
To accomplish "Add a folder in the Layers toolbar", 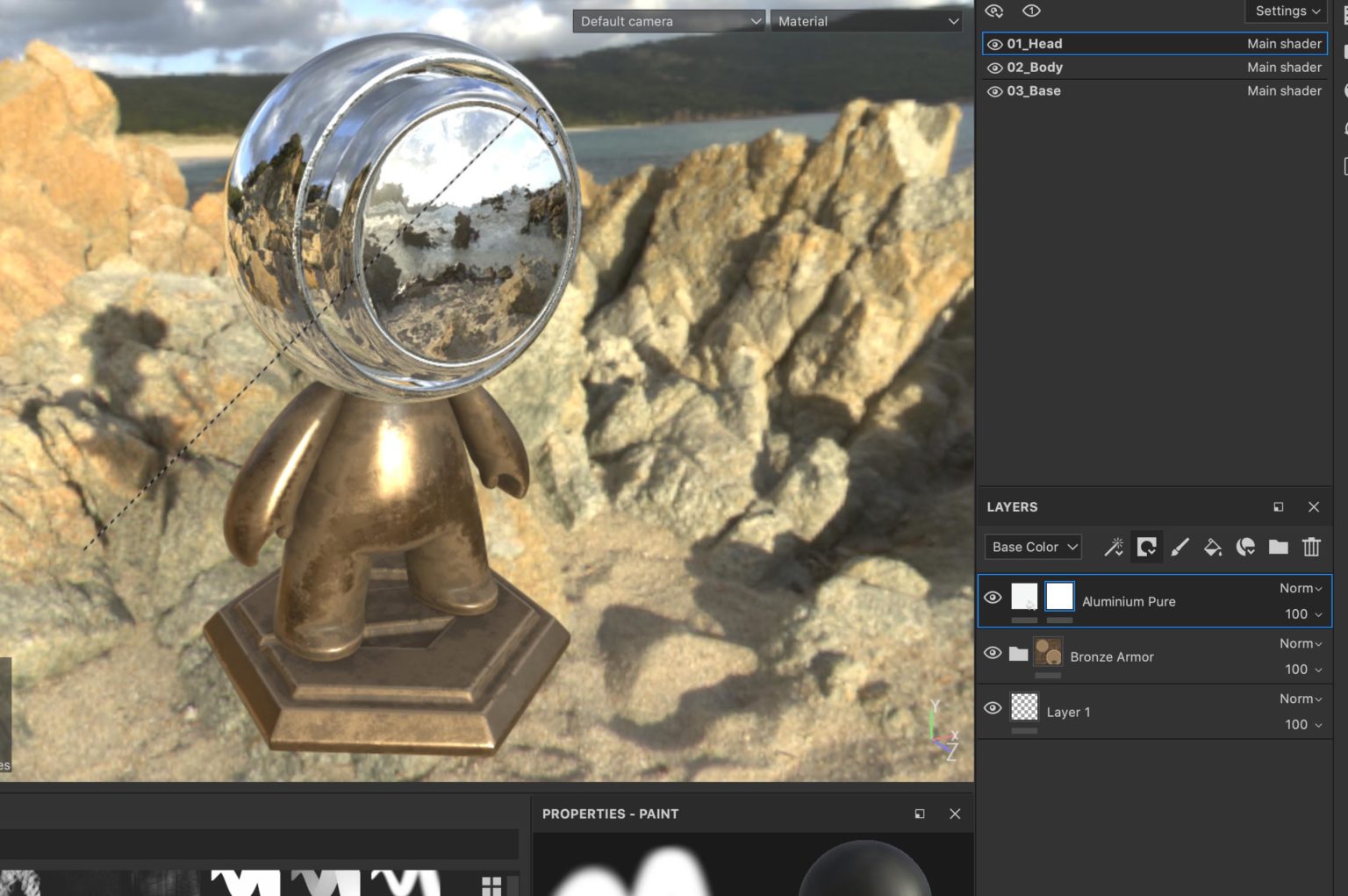I will point(1279,548).
